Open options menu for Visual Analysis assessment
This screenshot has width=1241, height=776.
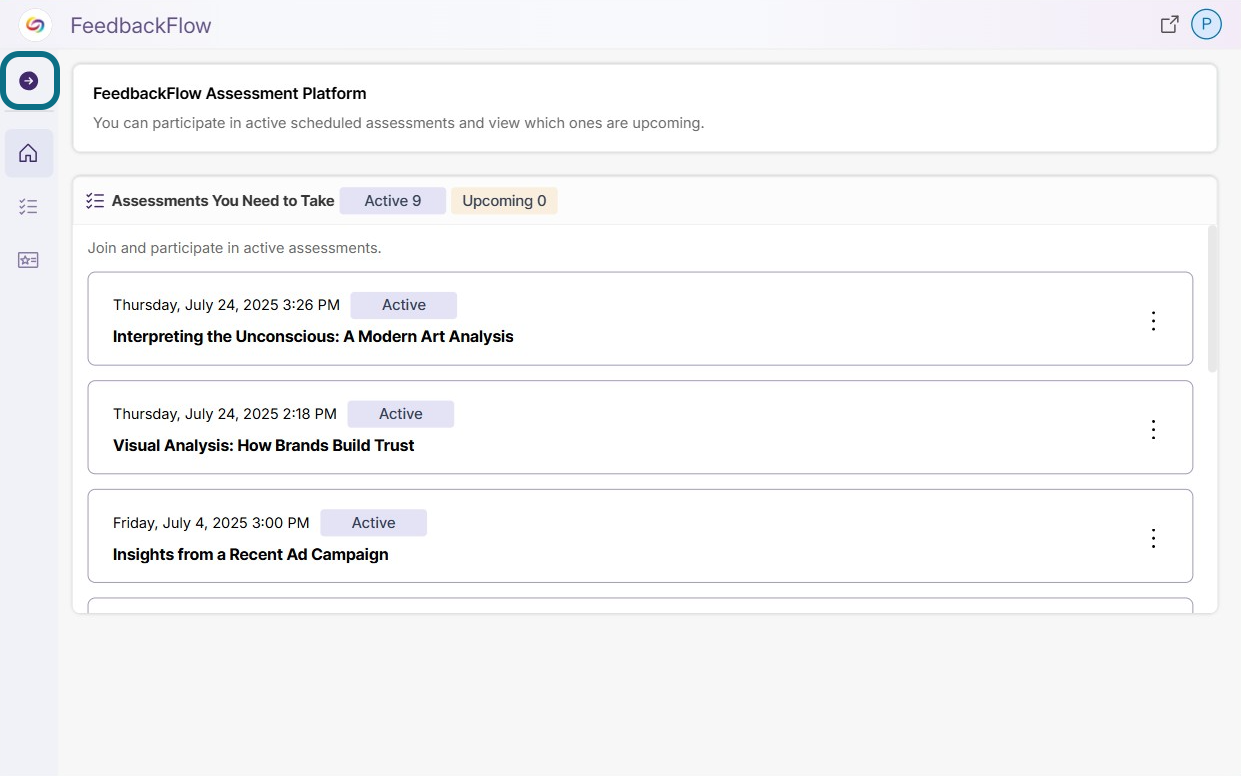coord(1153,430)
